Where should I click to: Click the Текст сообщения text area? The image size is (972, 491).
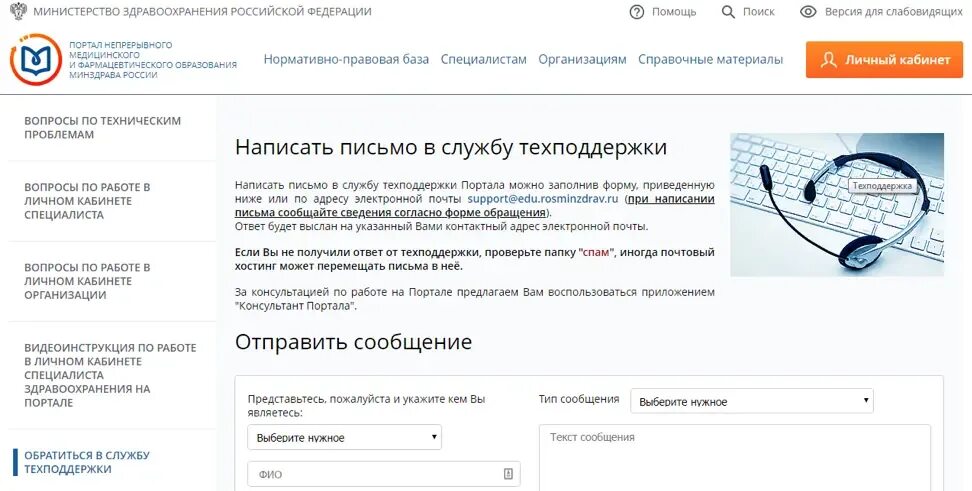(735, 458)
